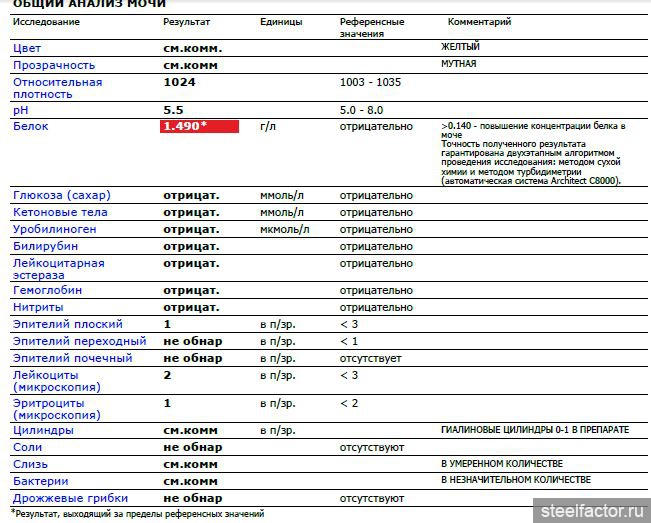Click the protein concentration comment text

point(533,153)
